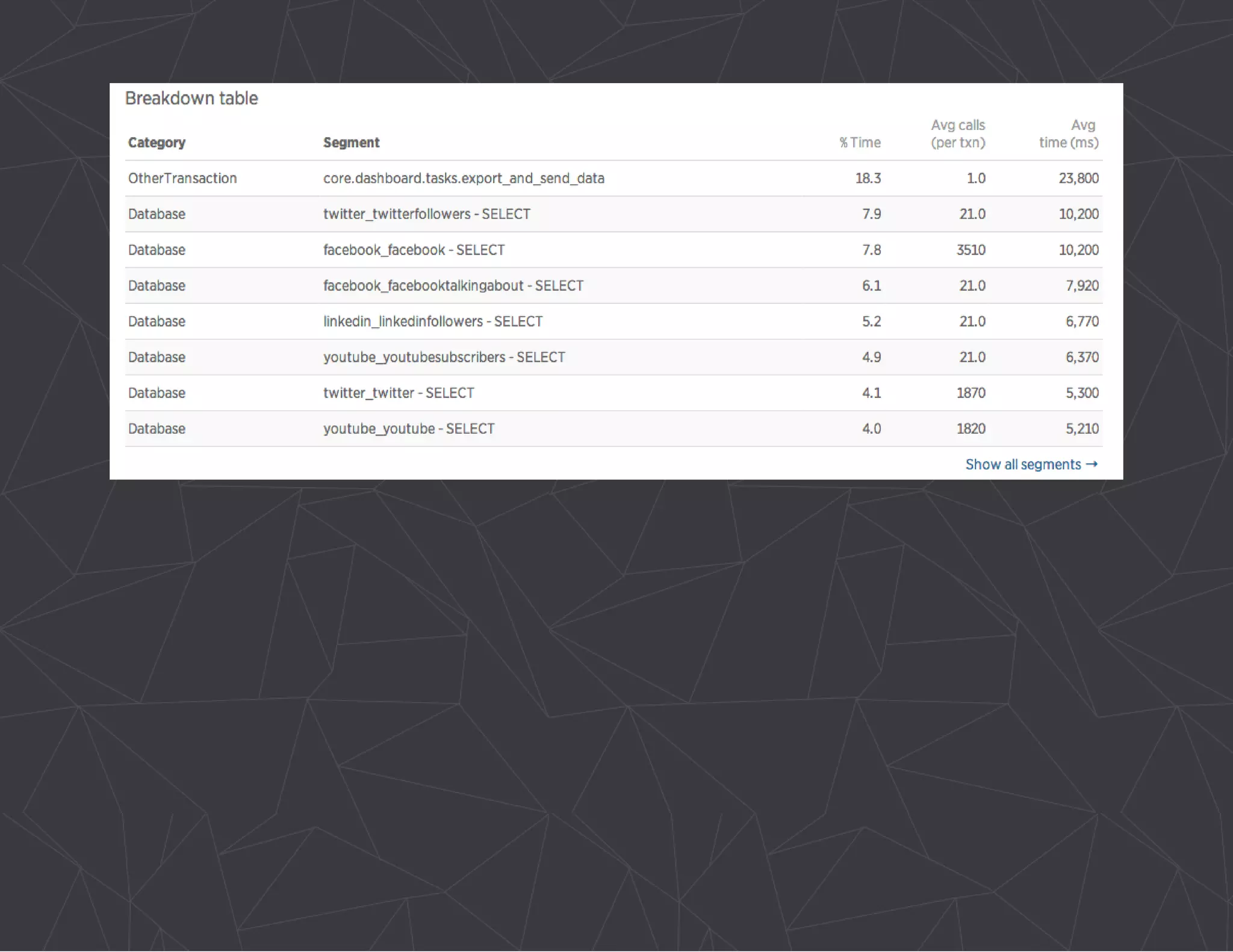This screenshot has width=1233, height=952.
Task: Click the Category column header
Action: (157, 143)
